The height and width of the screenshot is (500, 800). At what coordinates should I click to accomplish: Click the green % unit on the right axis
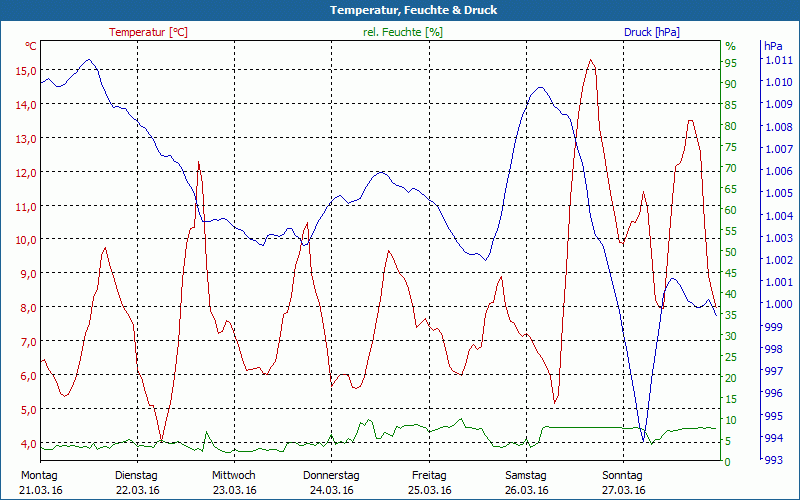(x=730, y=46)
